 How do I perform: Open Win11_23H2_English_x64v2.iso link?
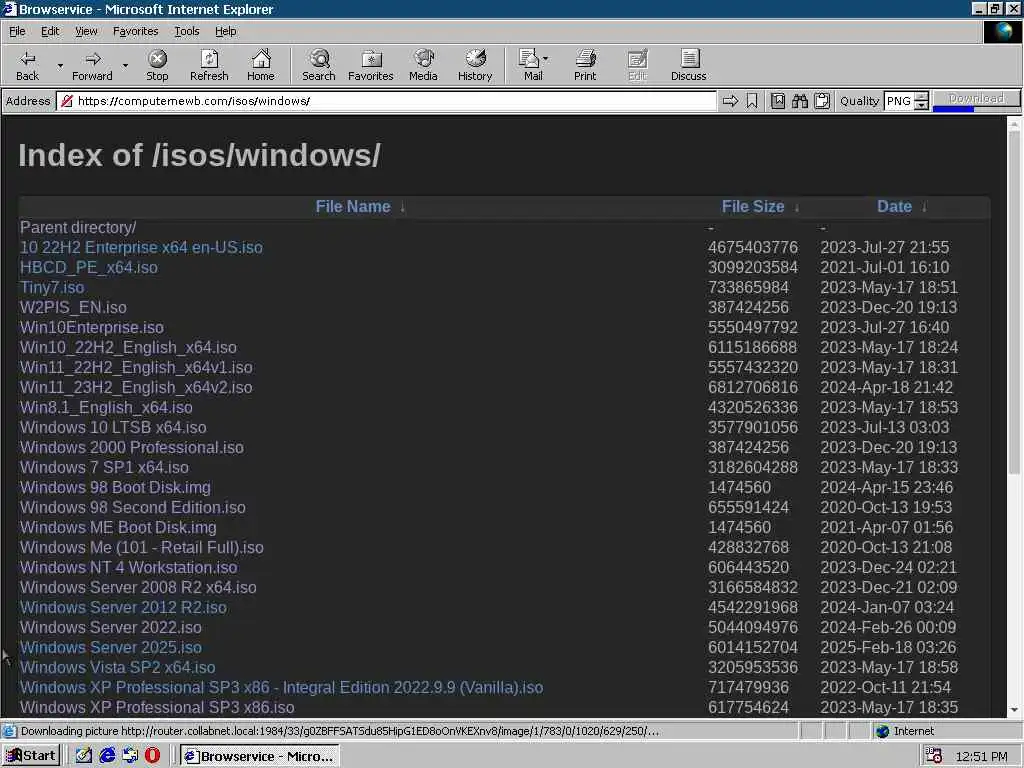[x=136, y=387]
